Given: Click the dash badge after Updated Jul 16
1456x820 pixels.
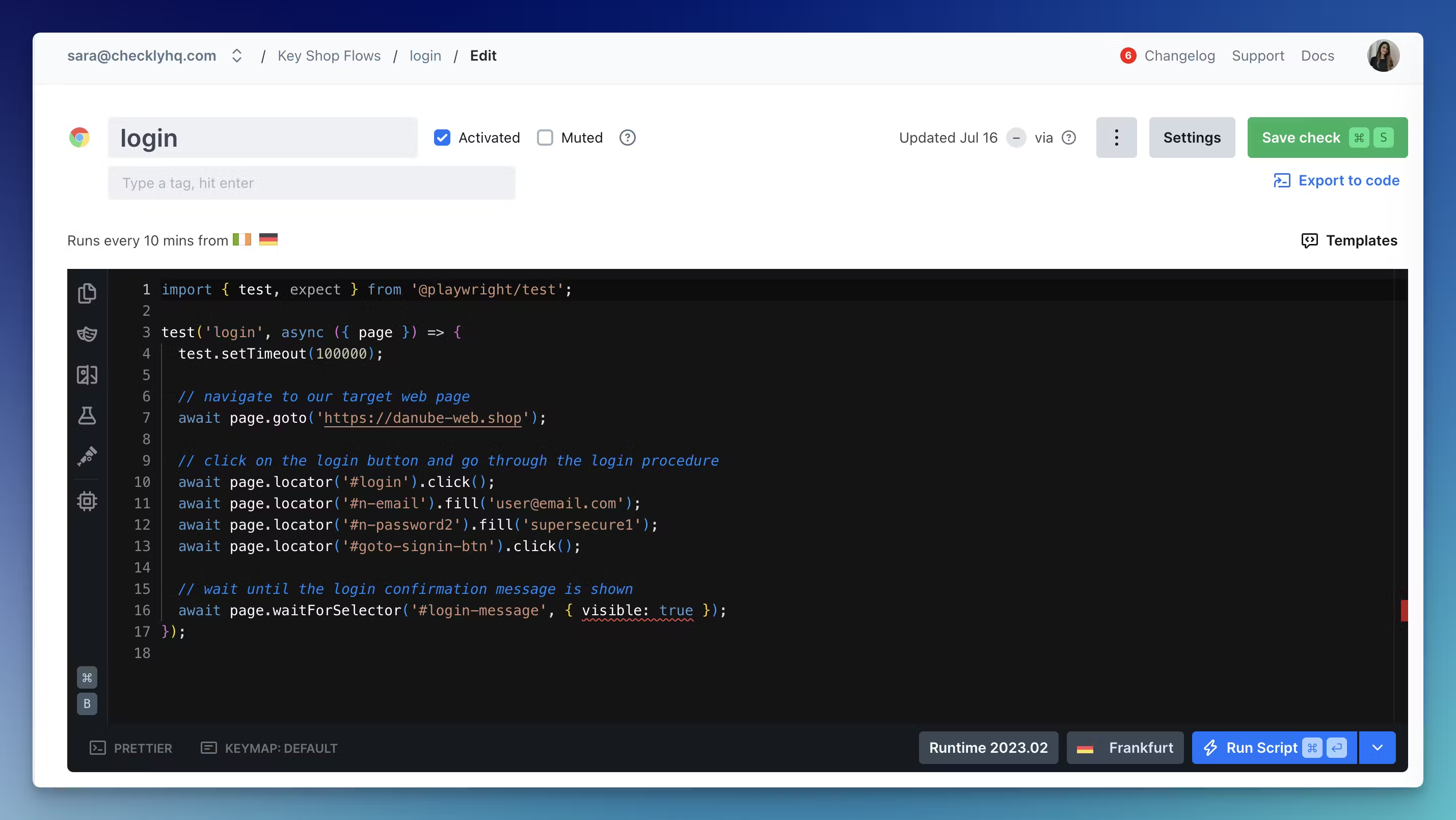Looking at the screenshot, I should (1016, 138).
